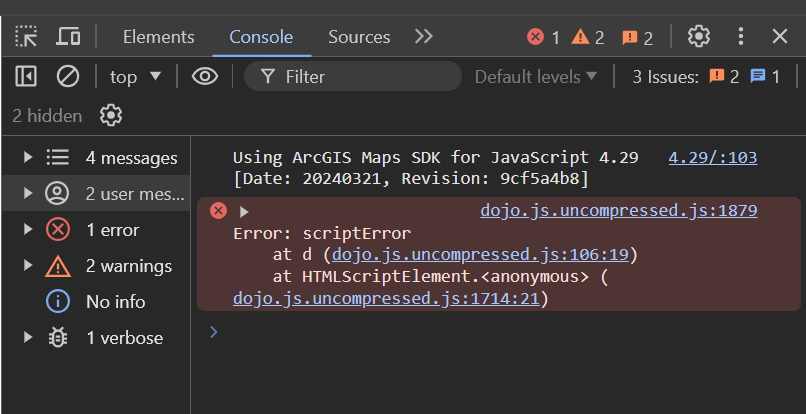Click the red error count badge

point(544,37)
